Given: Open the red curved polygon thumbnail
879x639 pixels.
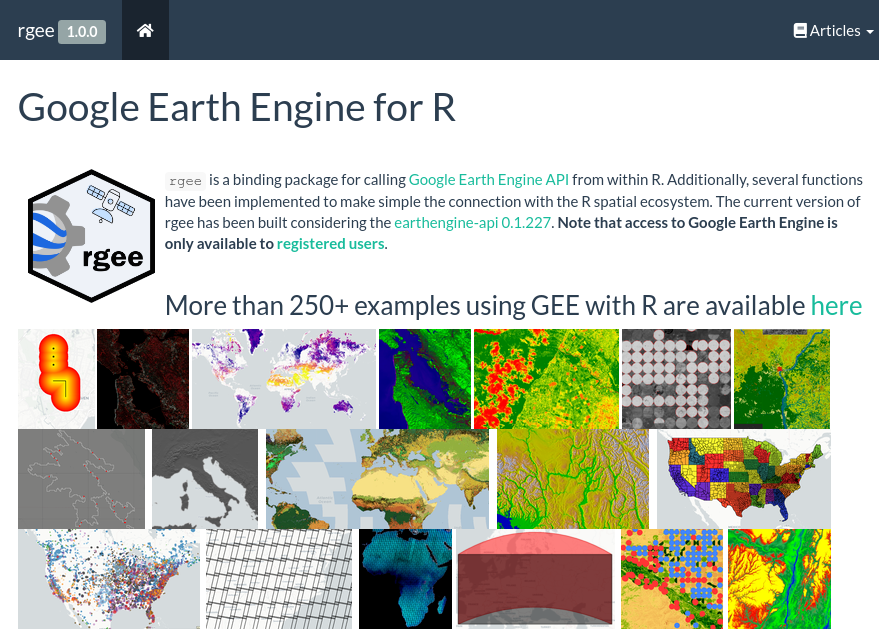Looking at the screenshot, I should click(x=535, y=579).
